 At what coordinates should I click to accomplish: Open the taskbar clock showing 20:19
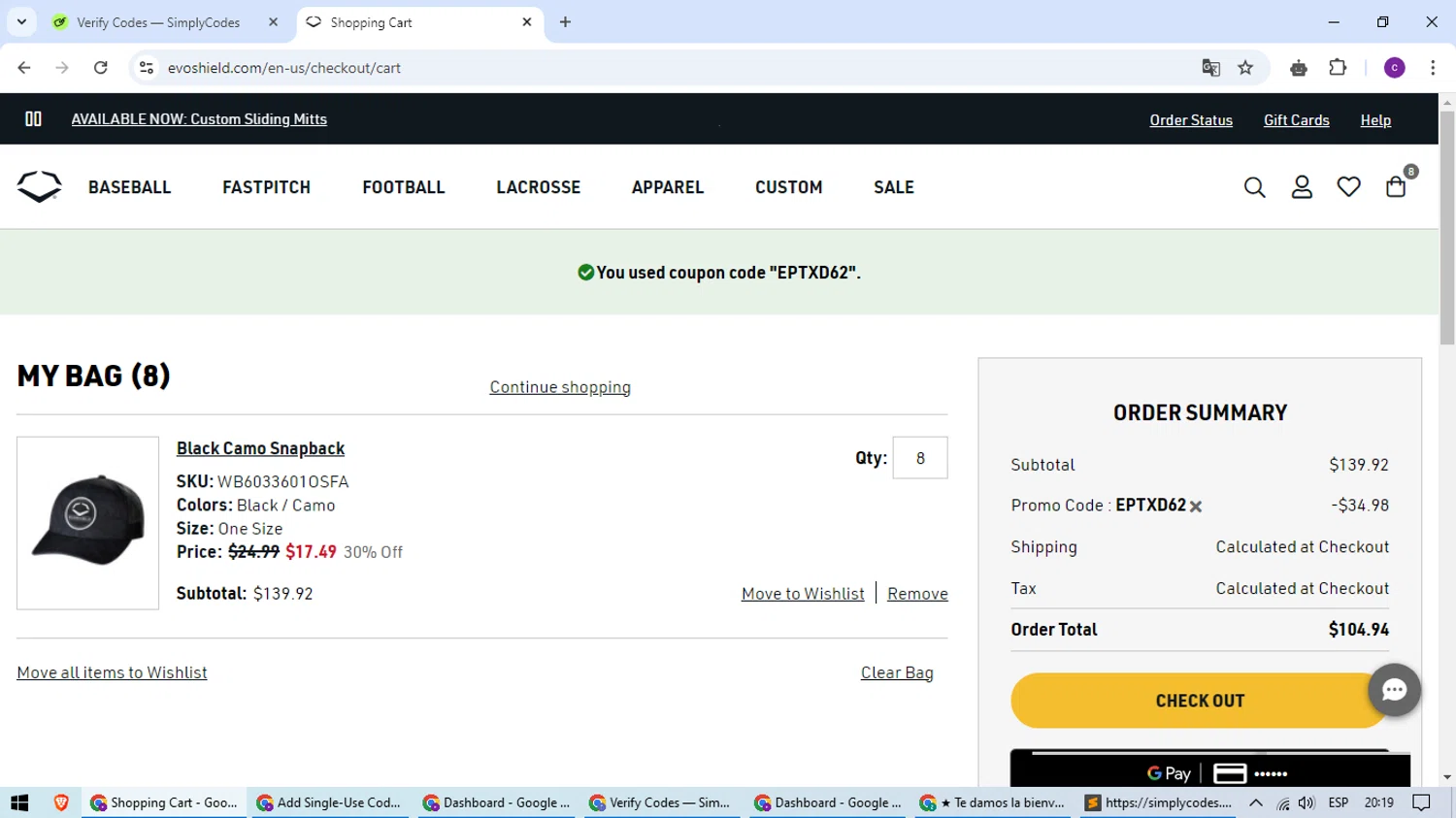[1378, 802]
